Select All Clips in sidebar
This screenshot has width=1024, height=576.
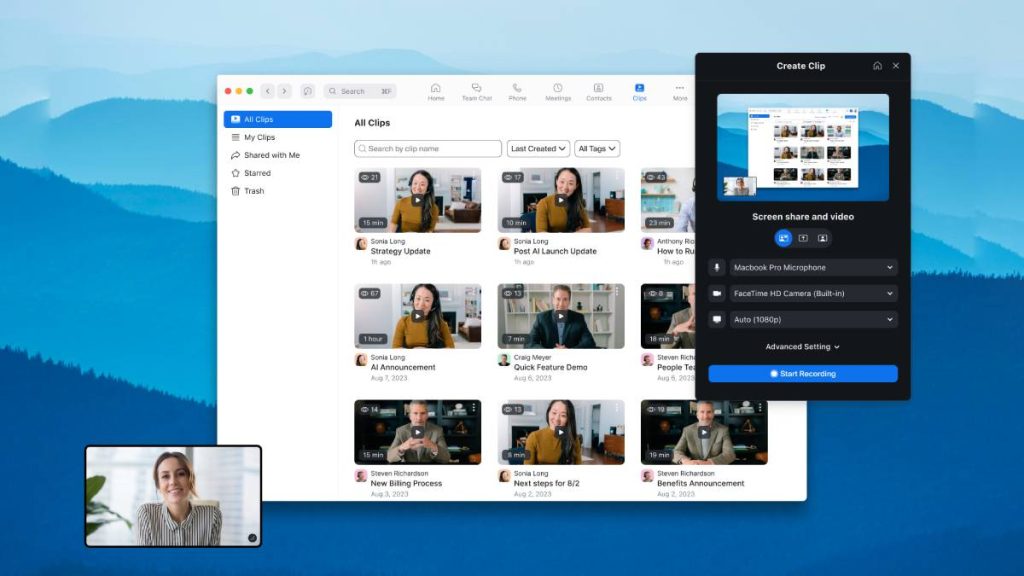point(278,120)
